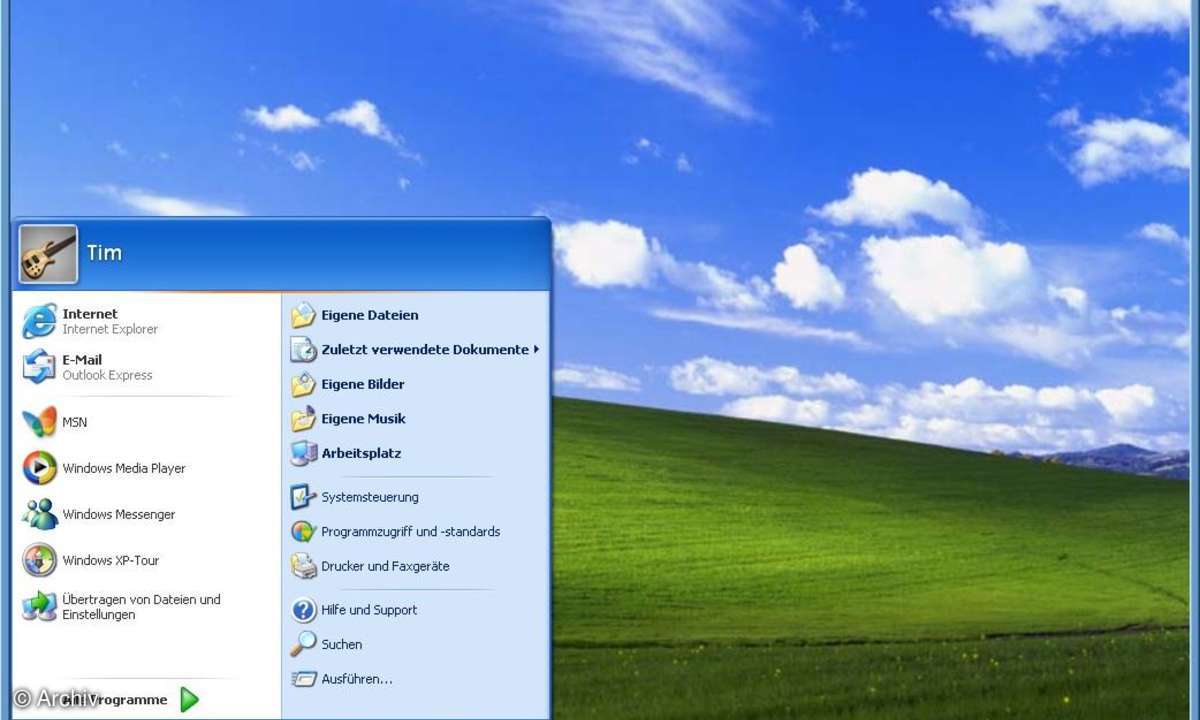Choose Windows Media Player label
1200x720 pixels.
(124, 468)
